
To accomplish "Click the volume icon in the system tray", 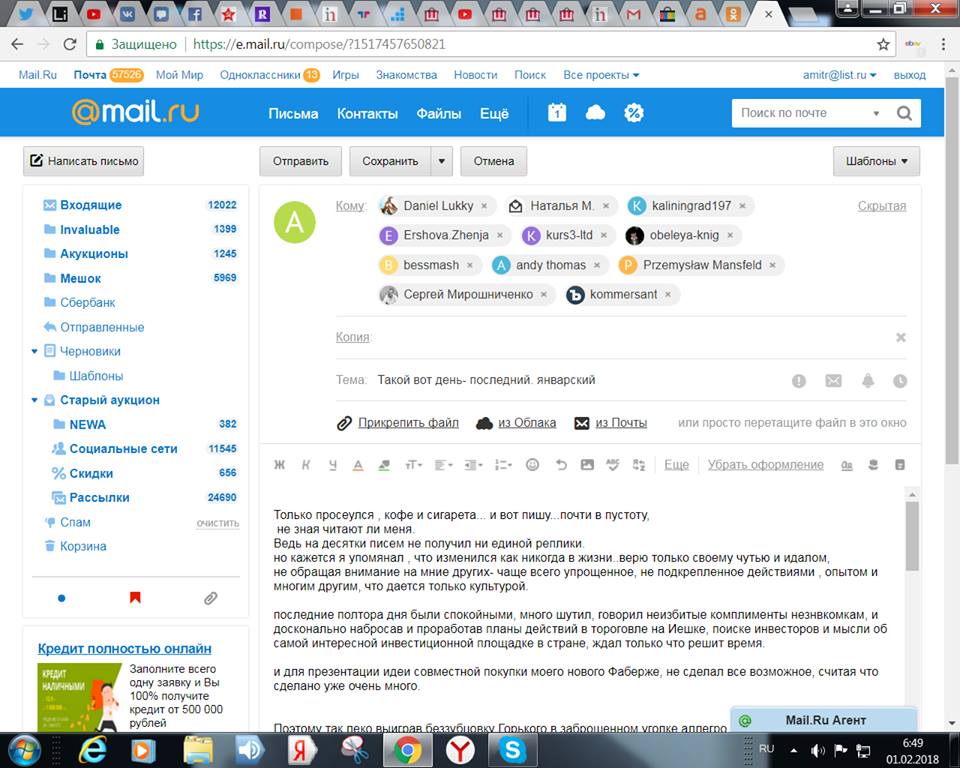I will [817, 750].
